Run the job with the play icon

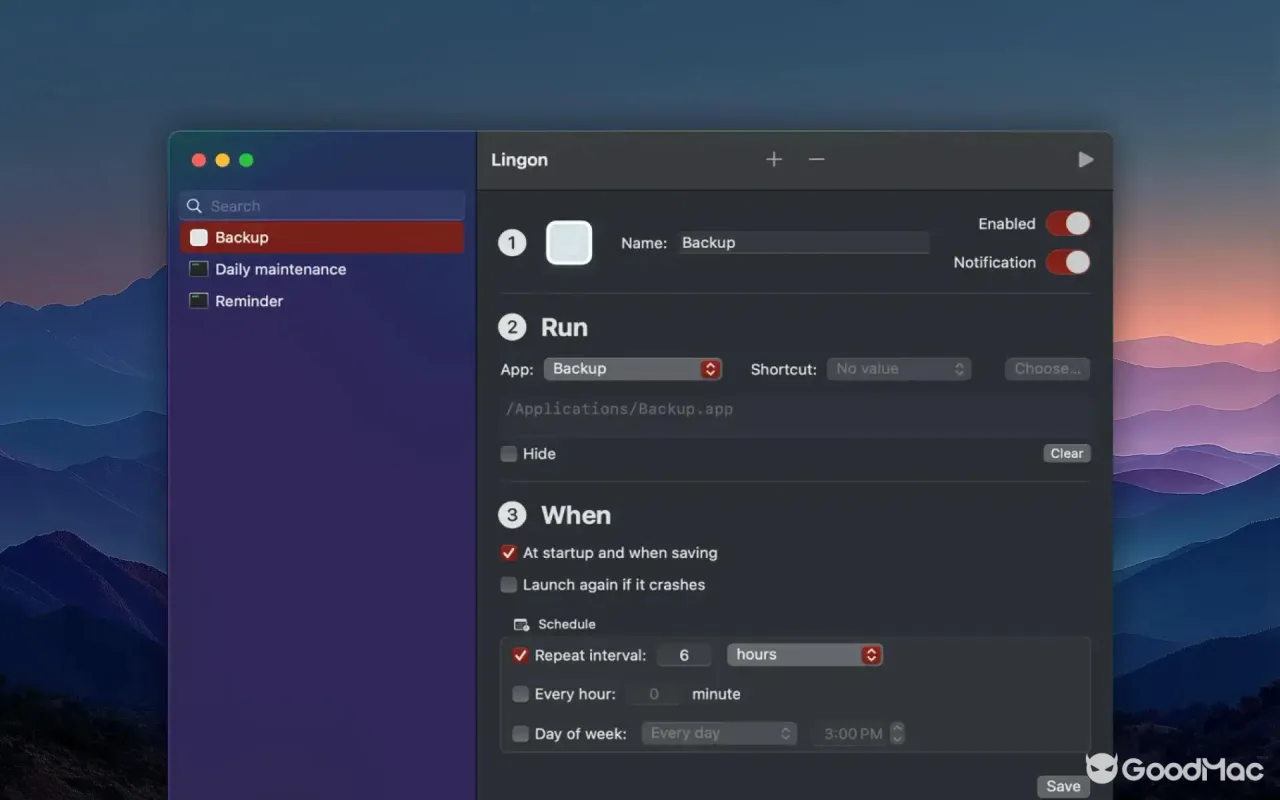tap(1086, 160)
